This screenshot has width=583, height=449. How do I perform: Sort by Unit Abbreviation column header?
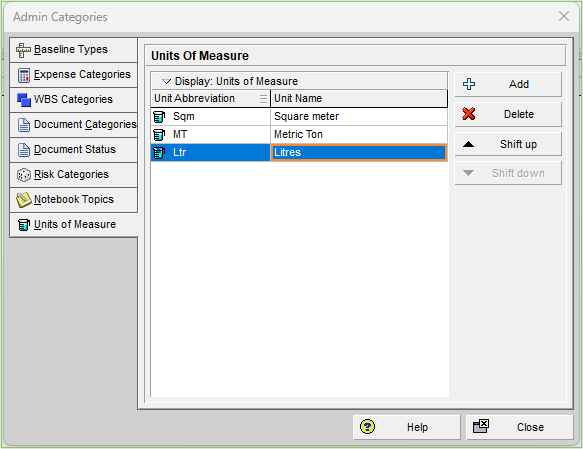(x=211, y=98)
